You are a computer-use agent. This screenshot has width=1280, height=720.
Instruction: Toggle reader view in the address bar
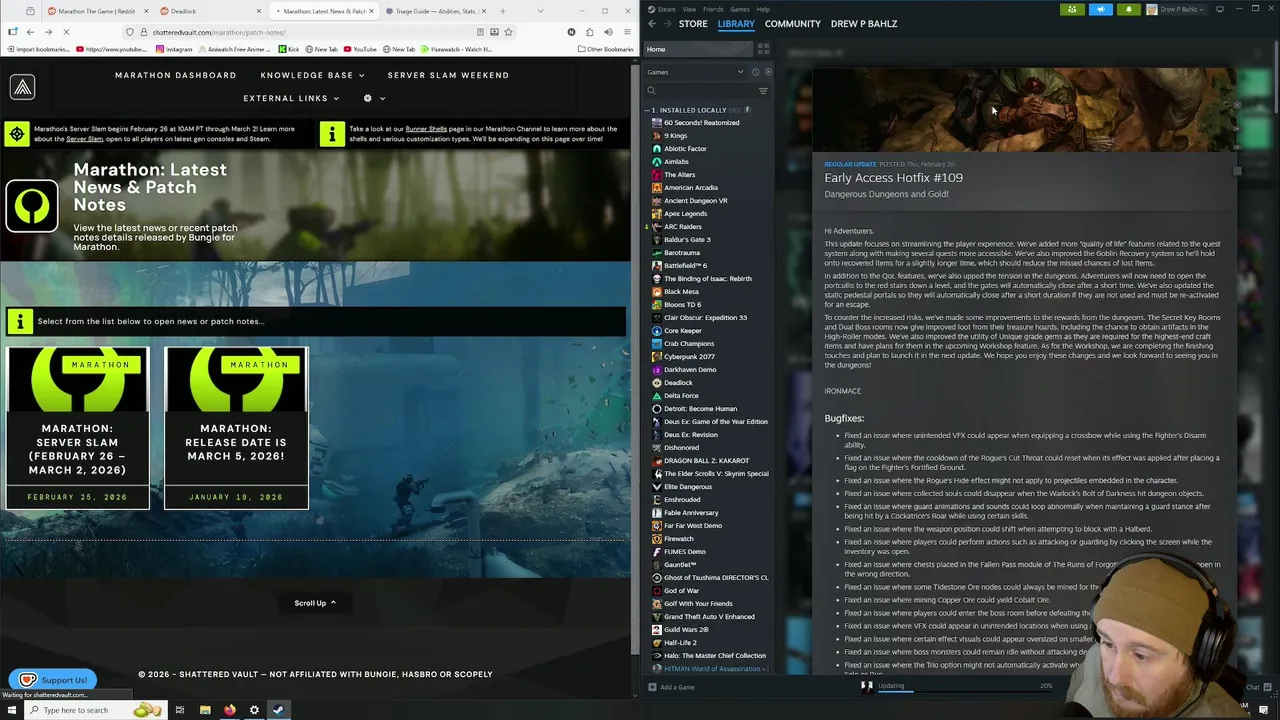(x=481, y=32)
